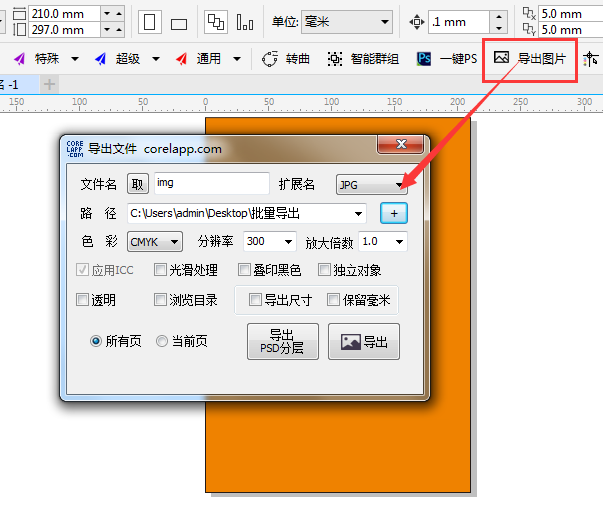Enable the 导出尺寸 export size checkbox

[255, 299]
